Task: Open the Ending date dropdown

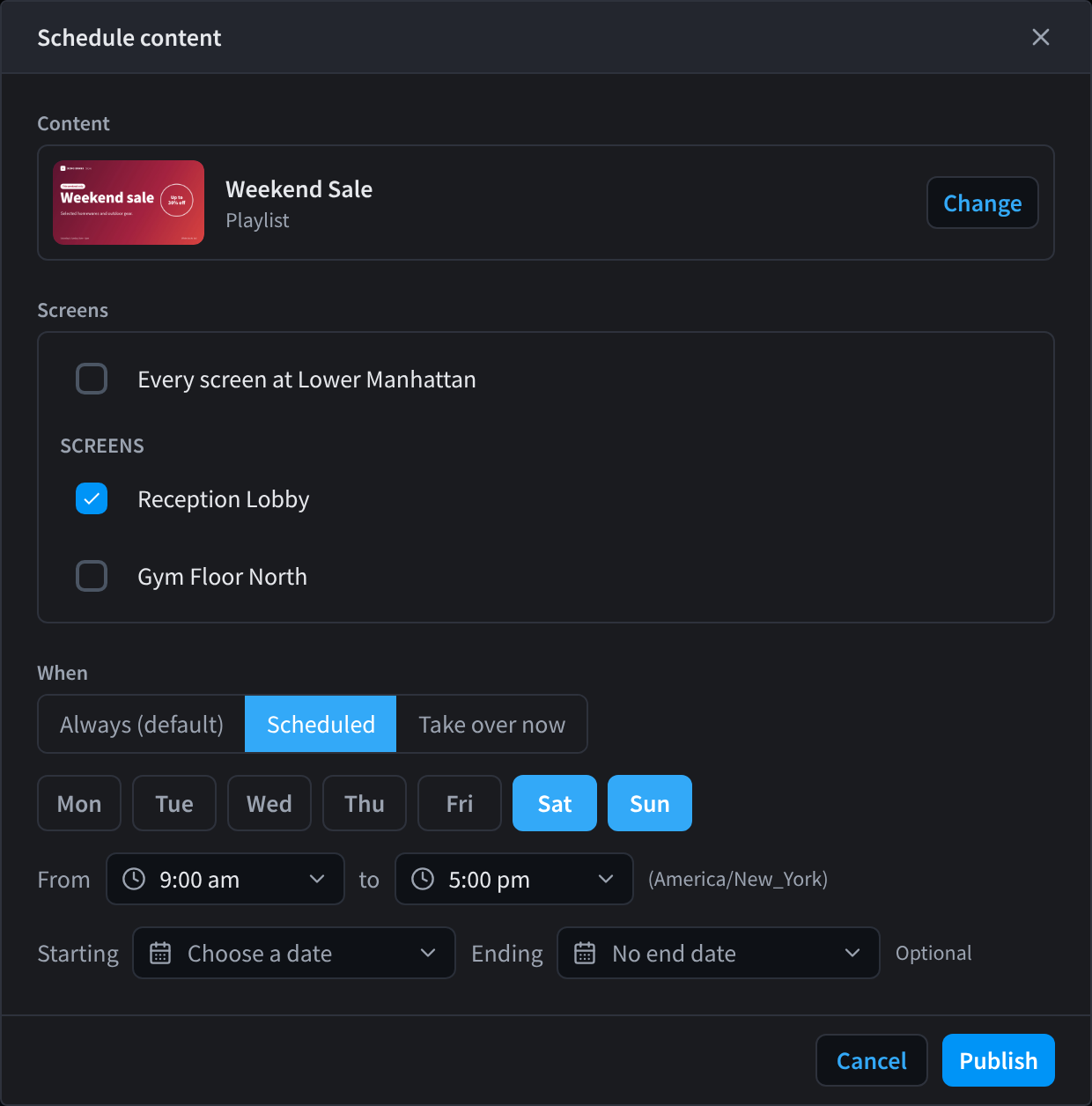Action: pos(719,953)
